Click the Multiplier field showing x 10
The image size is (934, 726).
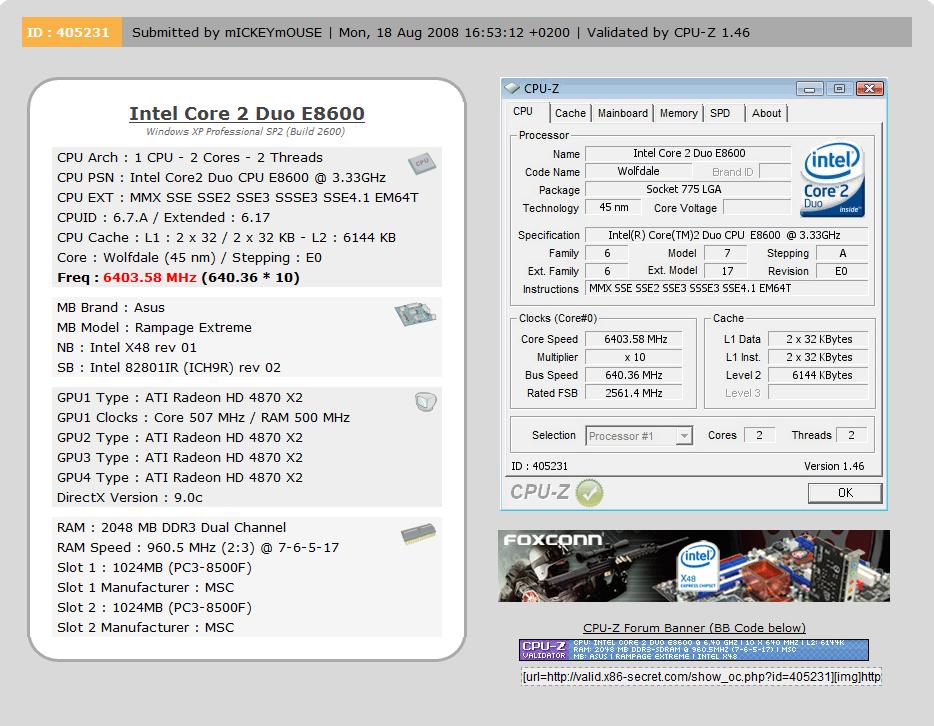(x=634, y=357)
